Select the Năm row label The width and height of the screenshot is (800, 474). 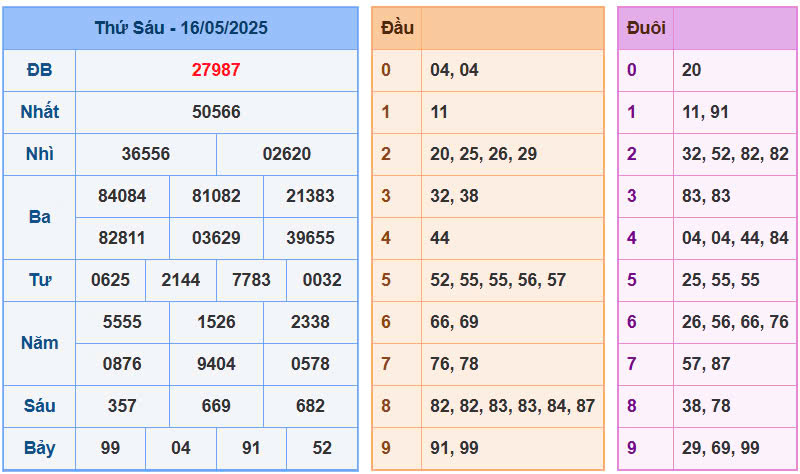(x=40, y=343)
